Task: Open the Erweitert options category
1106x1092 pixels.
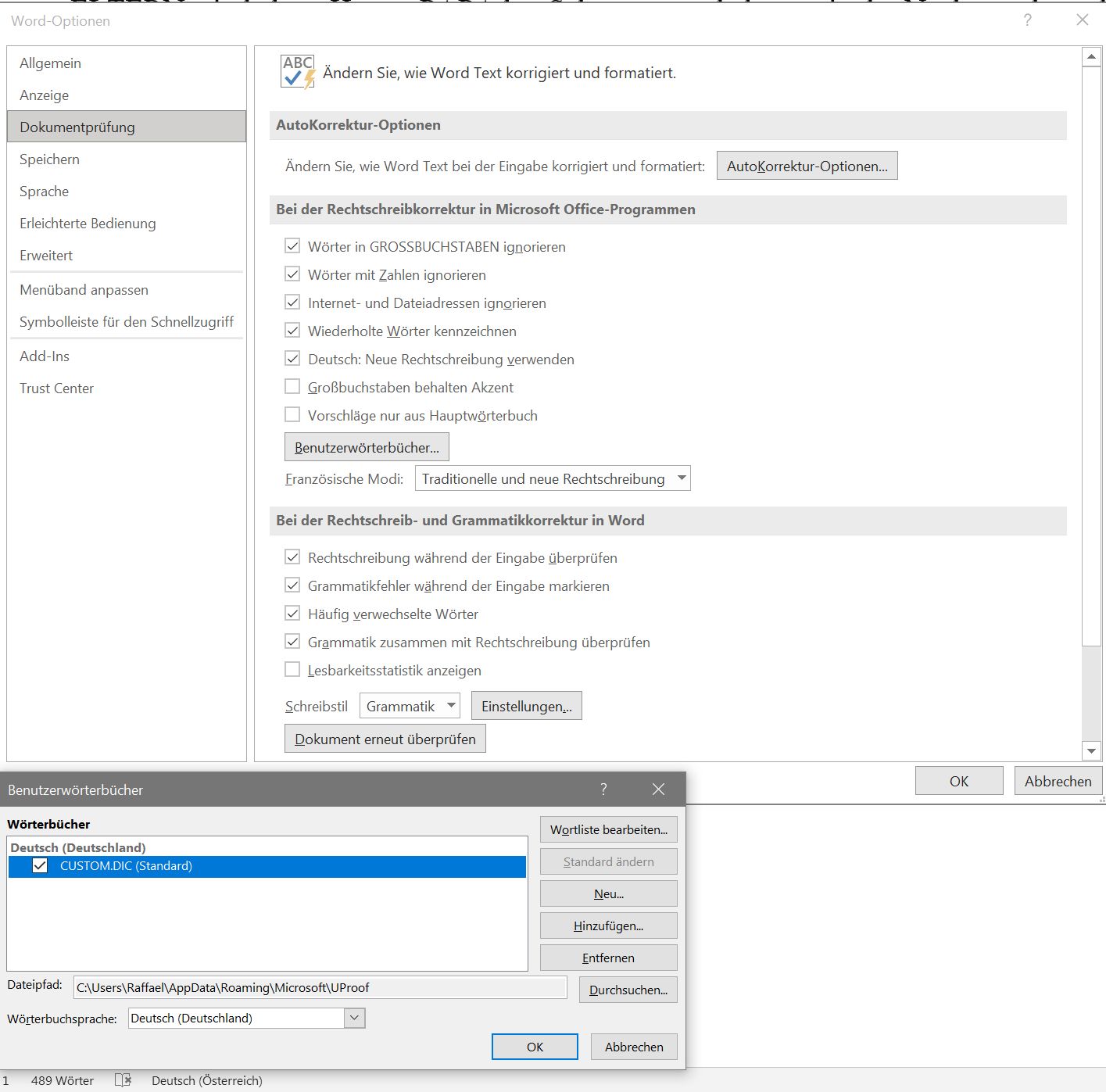Action: (127, 256)
